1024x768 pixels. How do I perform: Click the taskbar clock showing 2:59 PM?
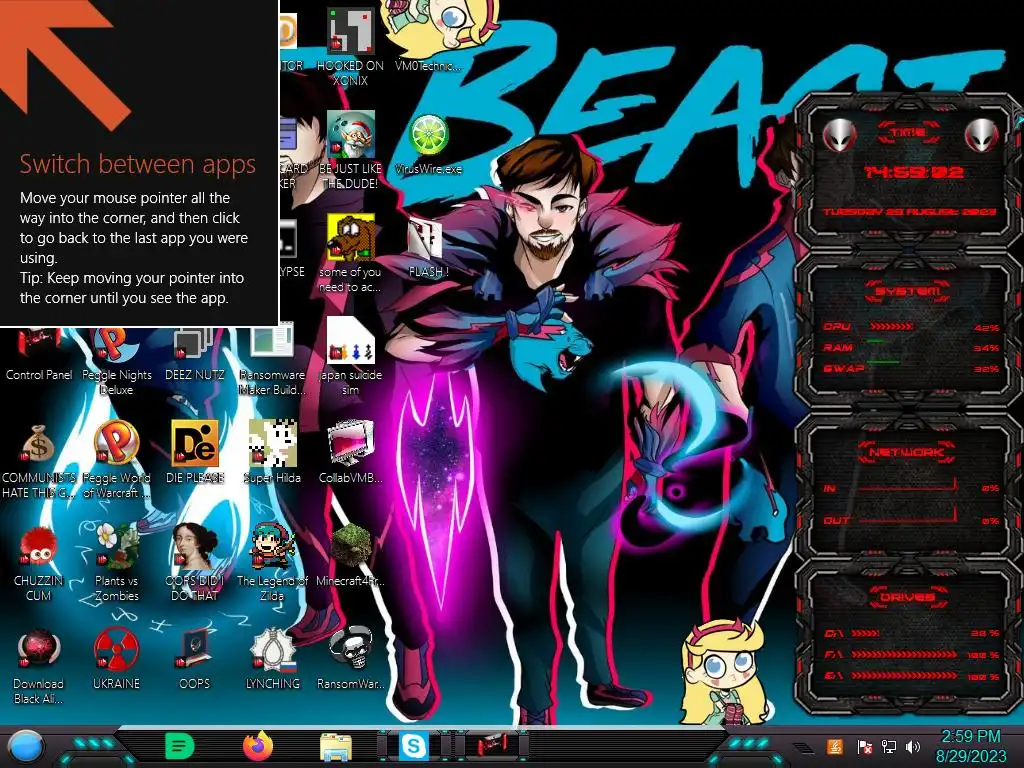click(970, 746)
